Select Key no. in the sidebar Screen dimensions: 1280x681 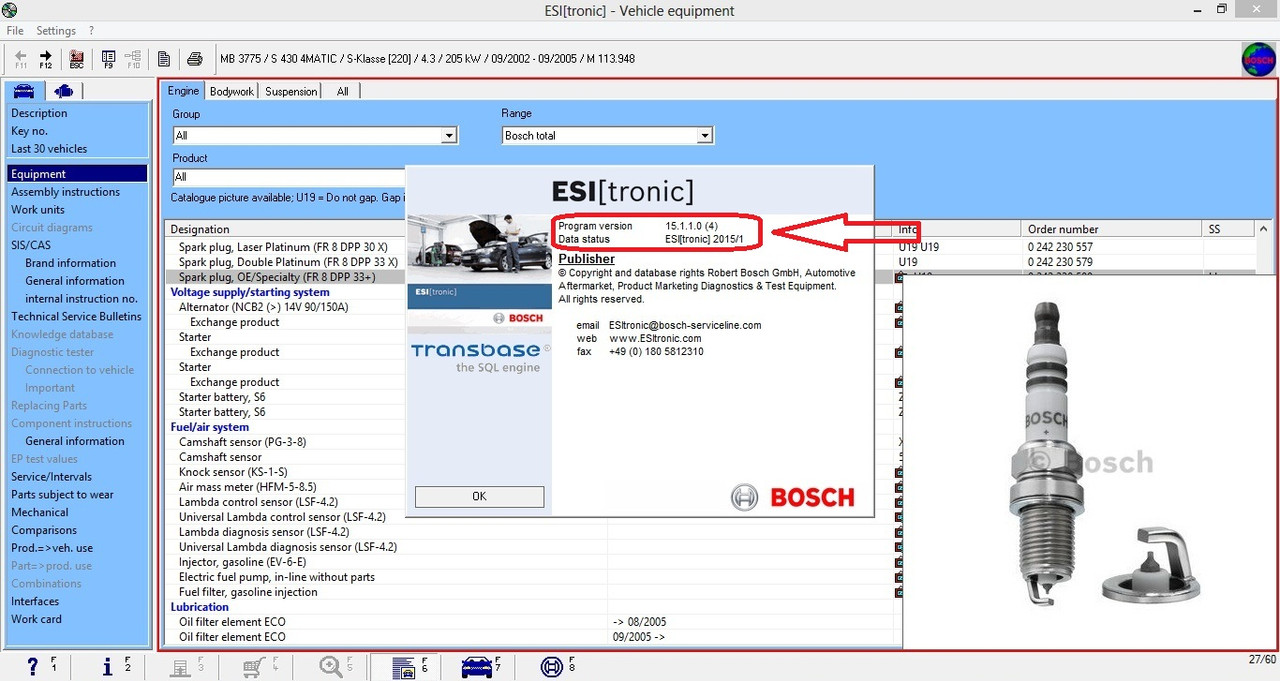[x=29, y=131]
